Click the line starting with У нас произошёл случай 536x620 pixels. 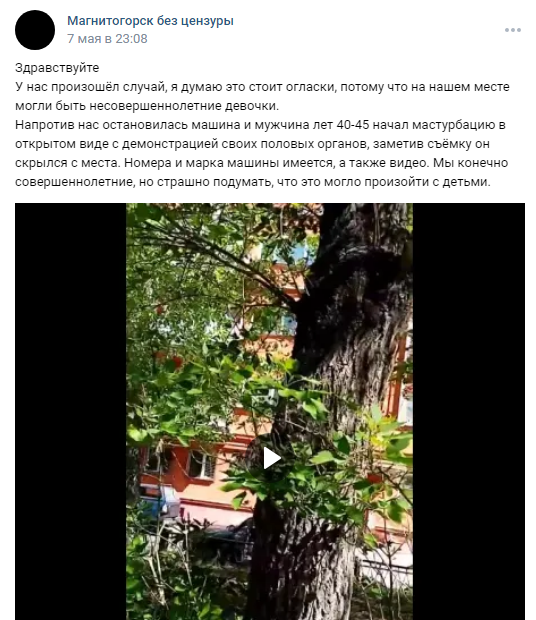pyautogui.click(x=262, y=87)
